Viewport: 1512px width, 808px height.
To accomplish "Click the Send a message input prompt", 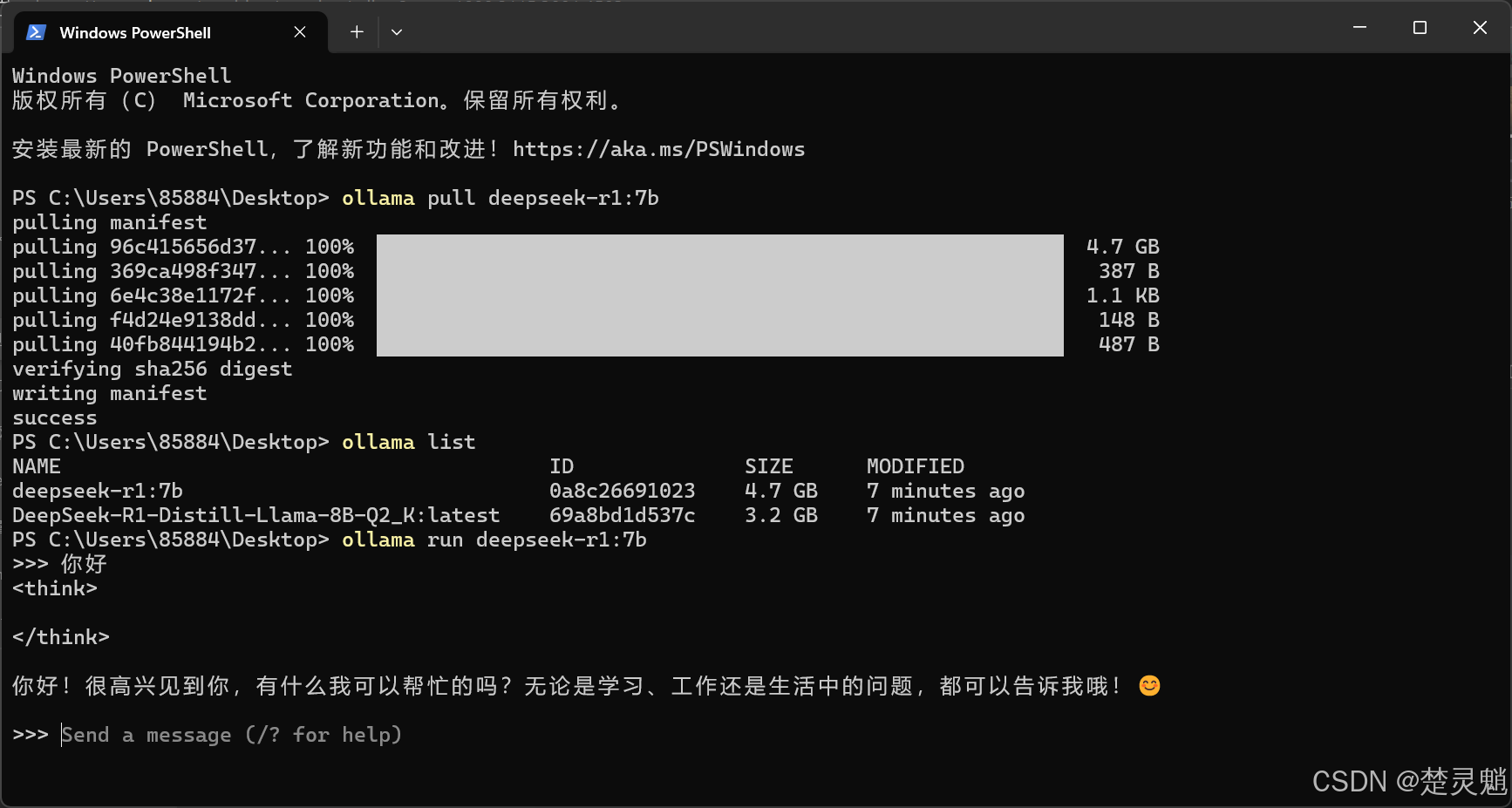I will [x=231, y=735].
